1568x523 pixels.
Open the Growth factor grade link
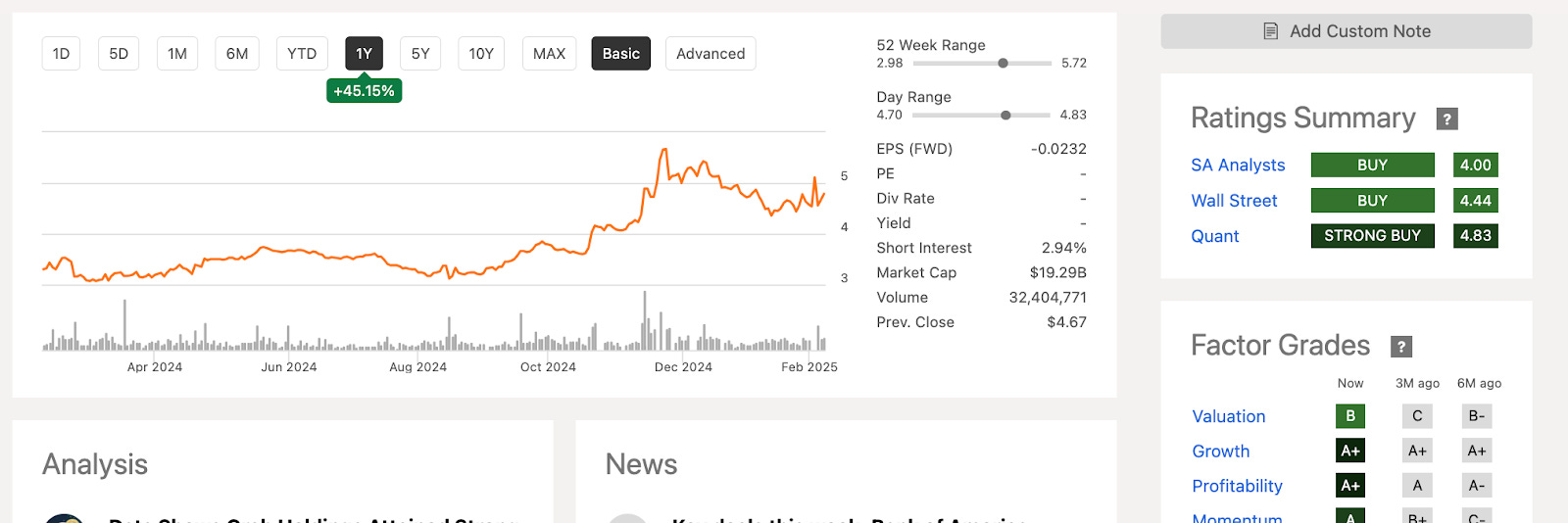pyautogui.click(x=1221, y=452)
